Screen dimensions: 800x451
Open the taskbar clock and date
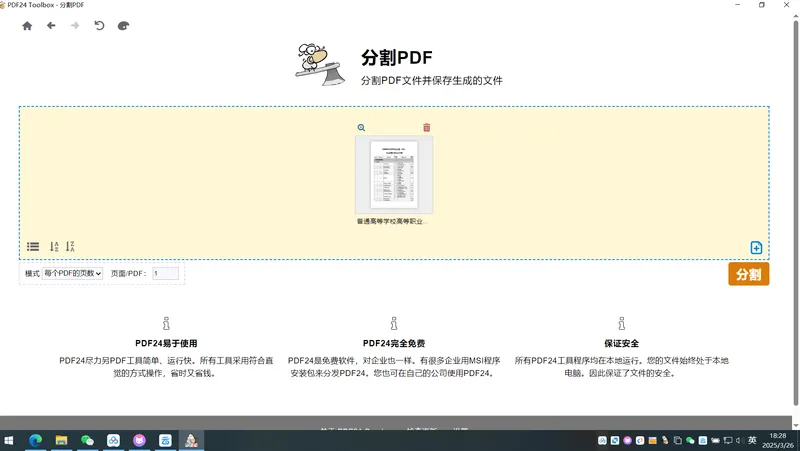pyautogui.click(x=776, y=440)
